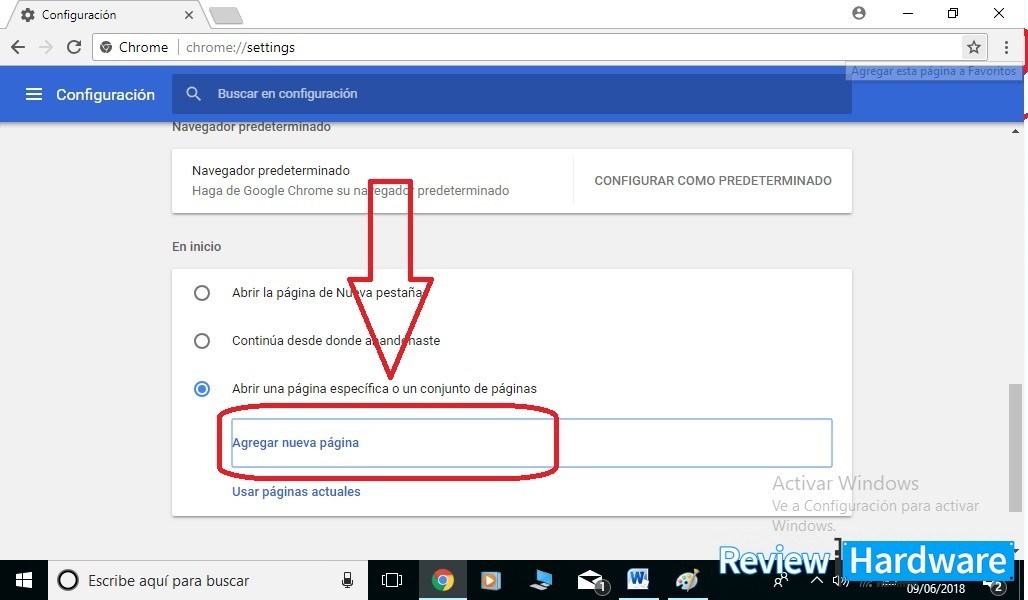1028x600 pixels.
Task: Click Agregar nueva página link
Action: pos(295,443)
